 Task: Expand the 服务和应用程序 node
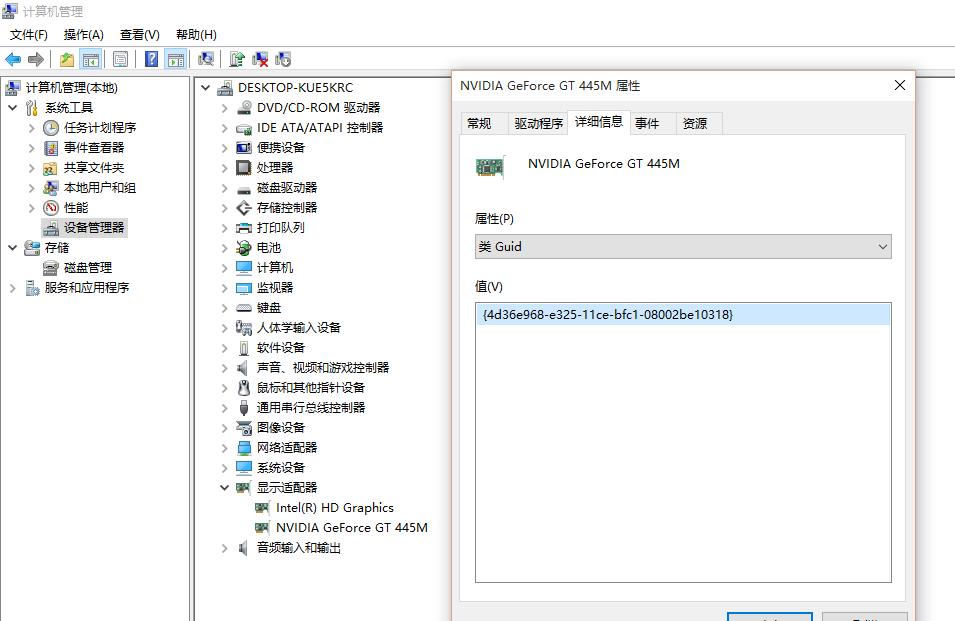click(12, 288)
